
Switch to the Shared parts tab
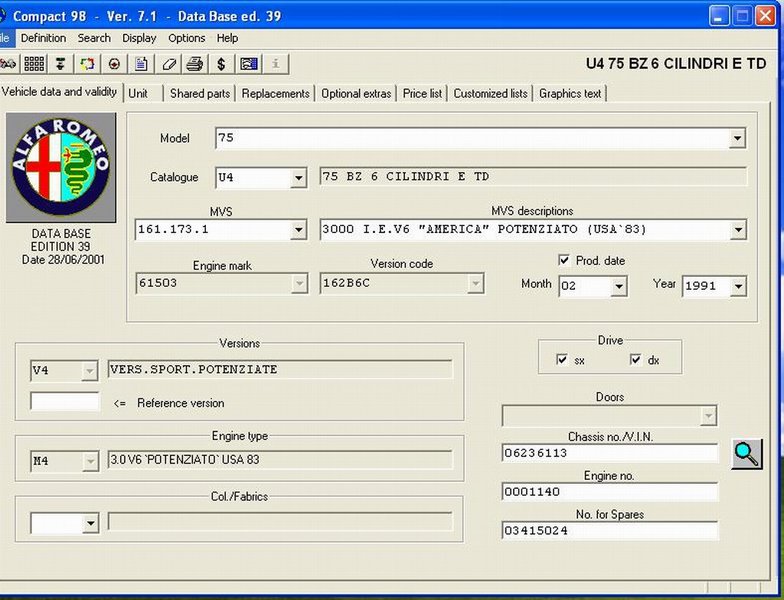coord(200,94)
